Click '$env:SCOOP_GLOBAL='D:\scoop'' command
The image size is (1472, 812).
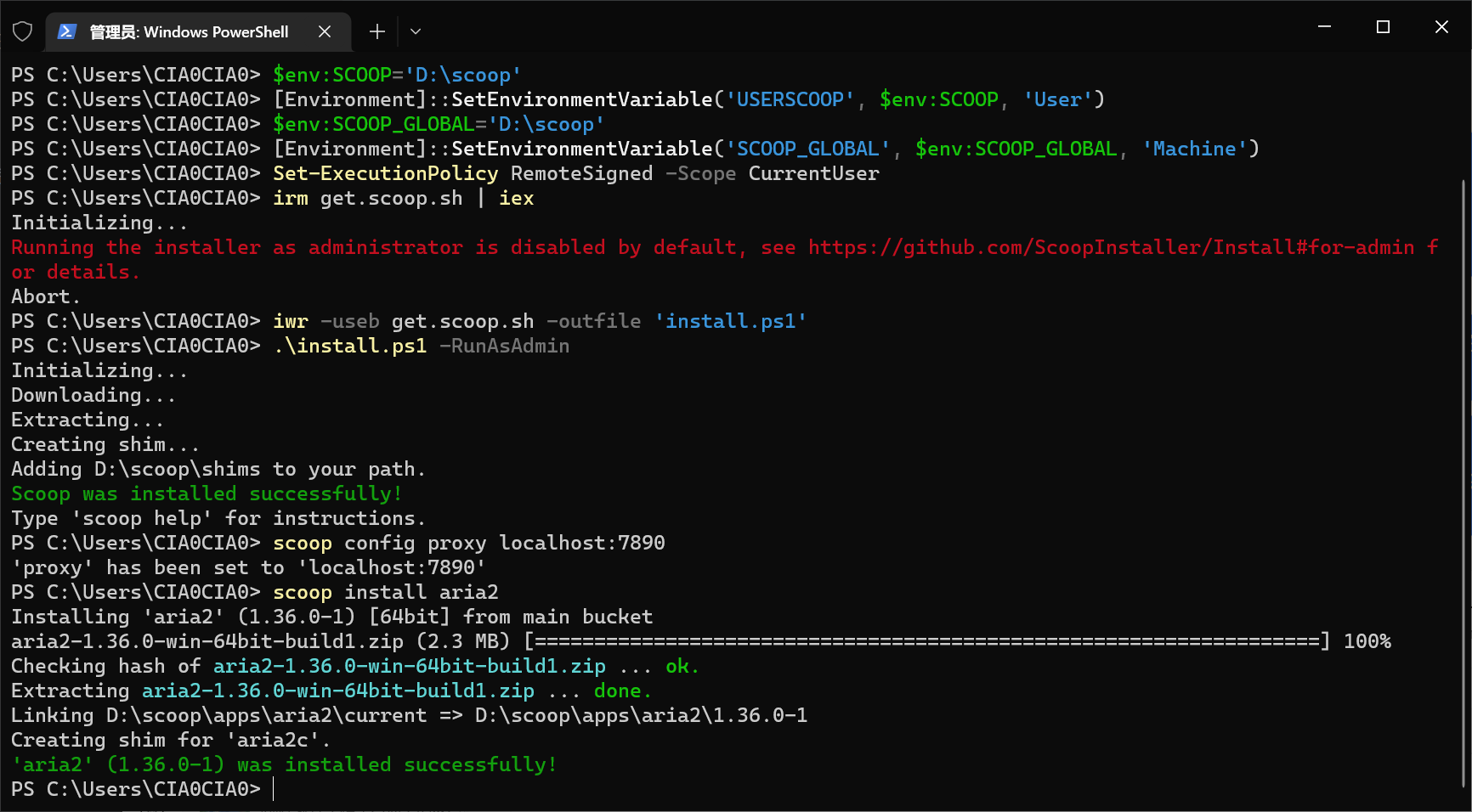tap(439, 124)
